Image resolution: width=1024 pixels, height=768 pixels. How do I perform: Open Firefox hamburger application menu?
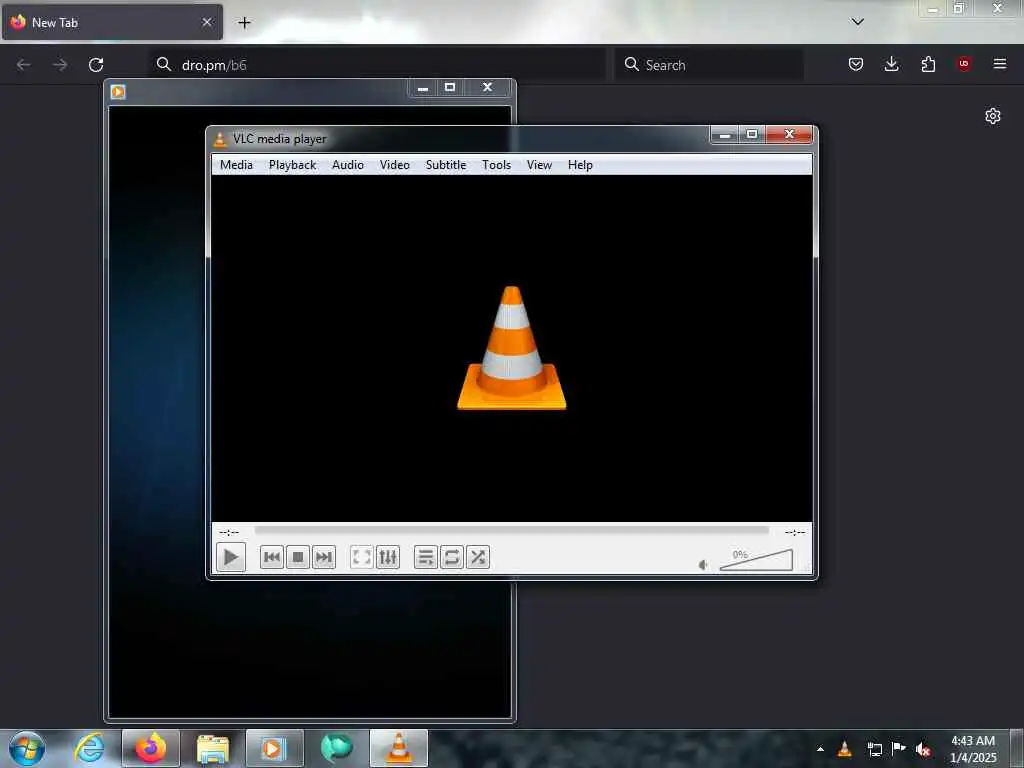tap(1000, 64)
